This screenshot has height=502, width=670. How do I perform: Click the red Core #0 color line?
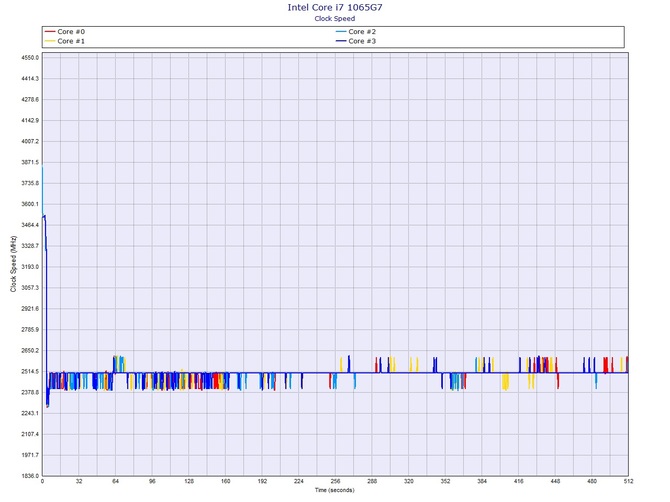(50, 32)
